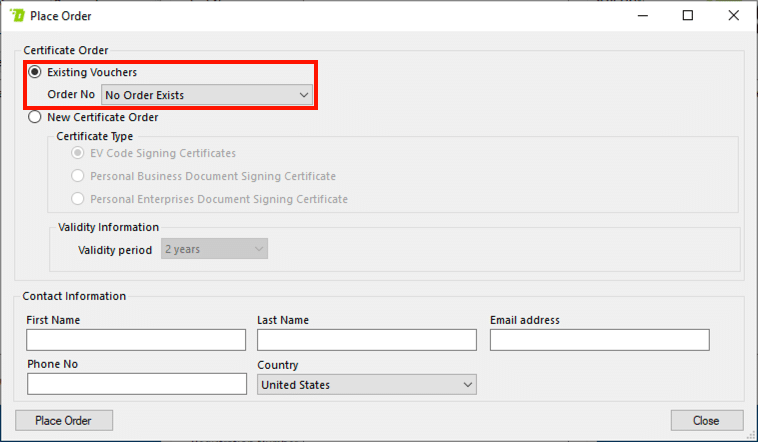Choose Personal Business Document Signing Certificate

(x=78, y=176)
